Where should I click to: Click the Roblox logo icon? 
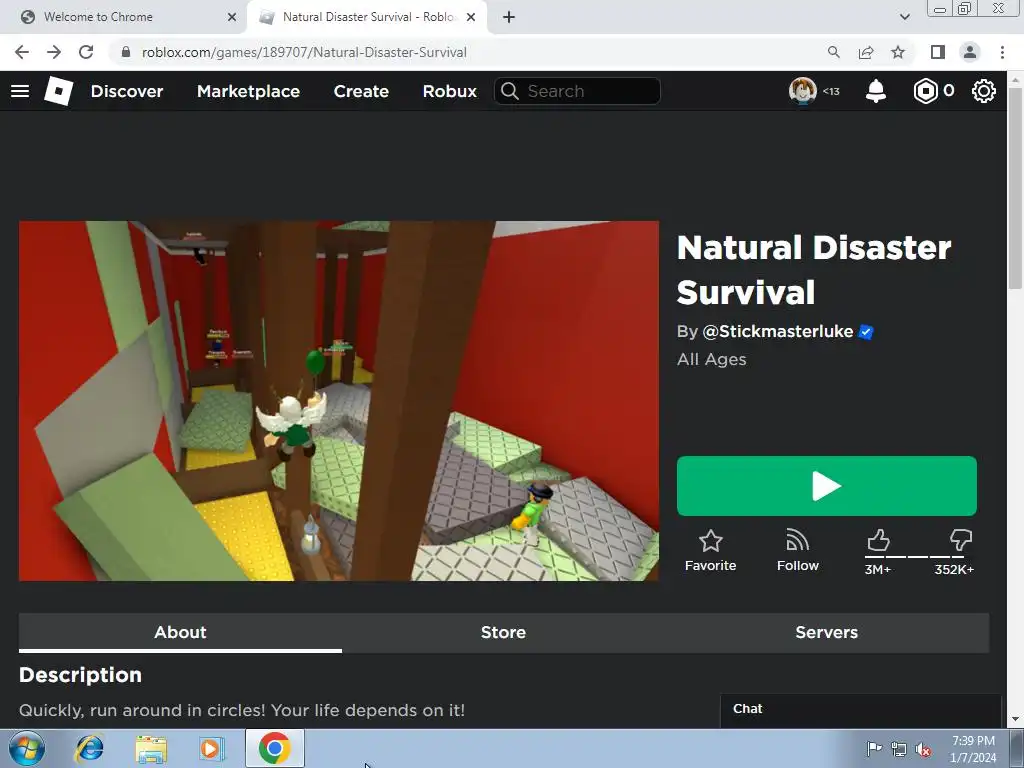coord(59,91)
